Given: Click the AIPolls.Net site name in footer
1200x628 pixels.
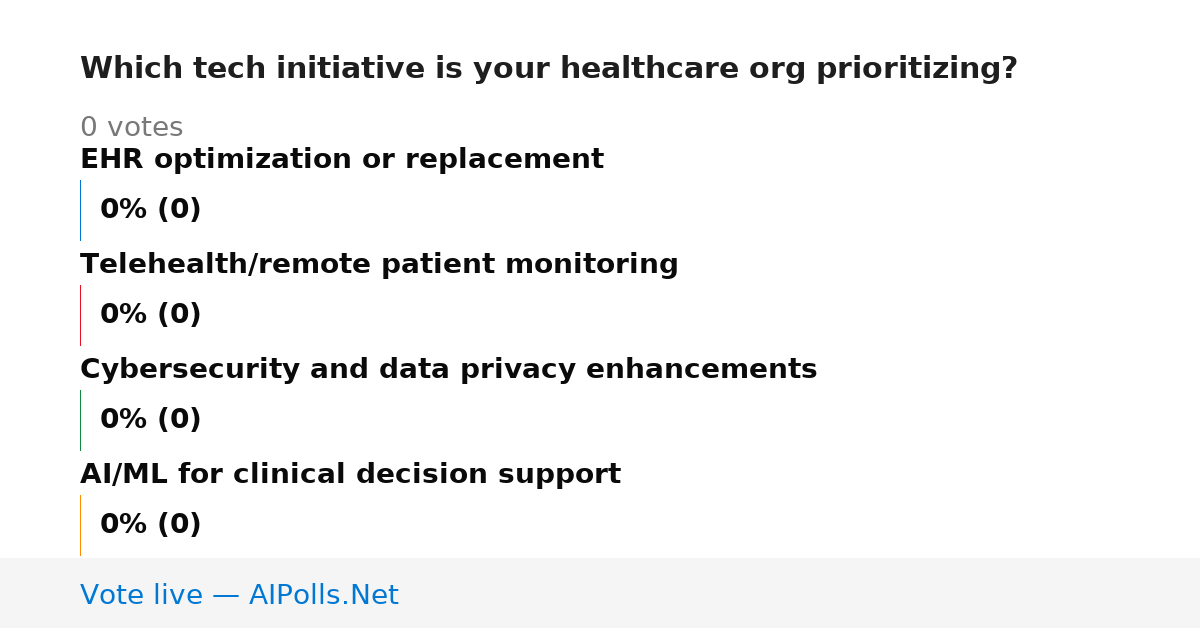Looking at the screenshot, I should coord(324,596).
